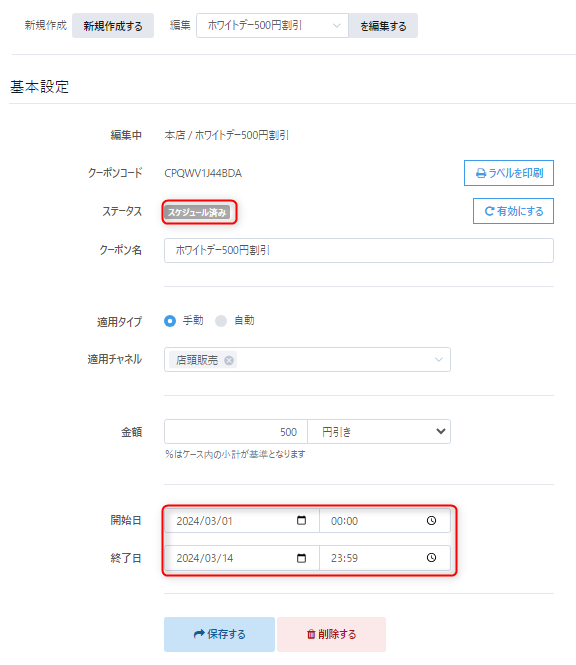This screenshot has height=665, width=576.
Task: Click the text 本店 / ホワイトデー500円割引
Action: click(x=226, y=135)
